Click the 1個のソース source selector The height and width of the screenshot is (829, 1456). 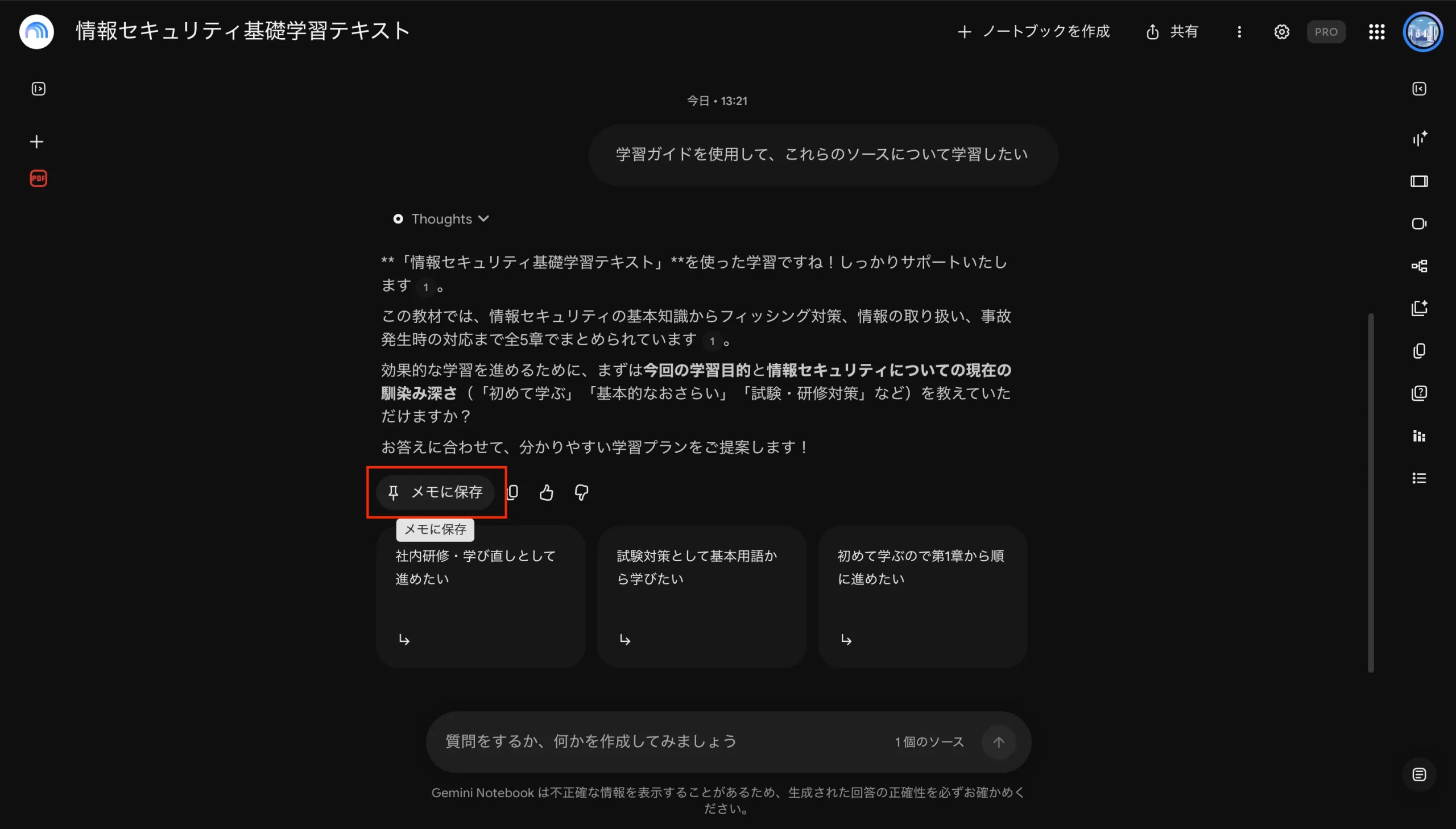(929, 742)
